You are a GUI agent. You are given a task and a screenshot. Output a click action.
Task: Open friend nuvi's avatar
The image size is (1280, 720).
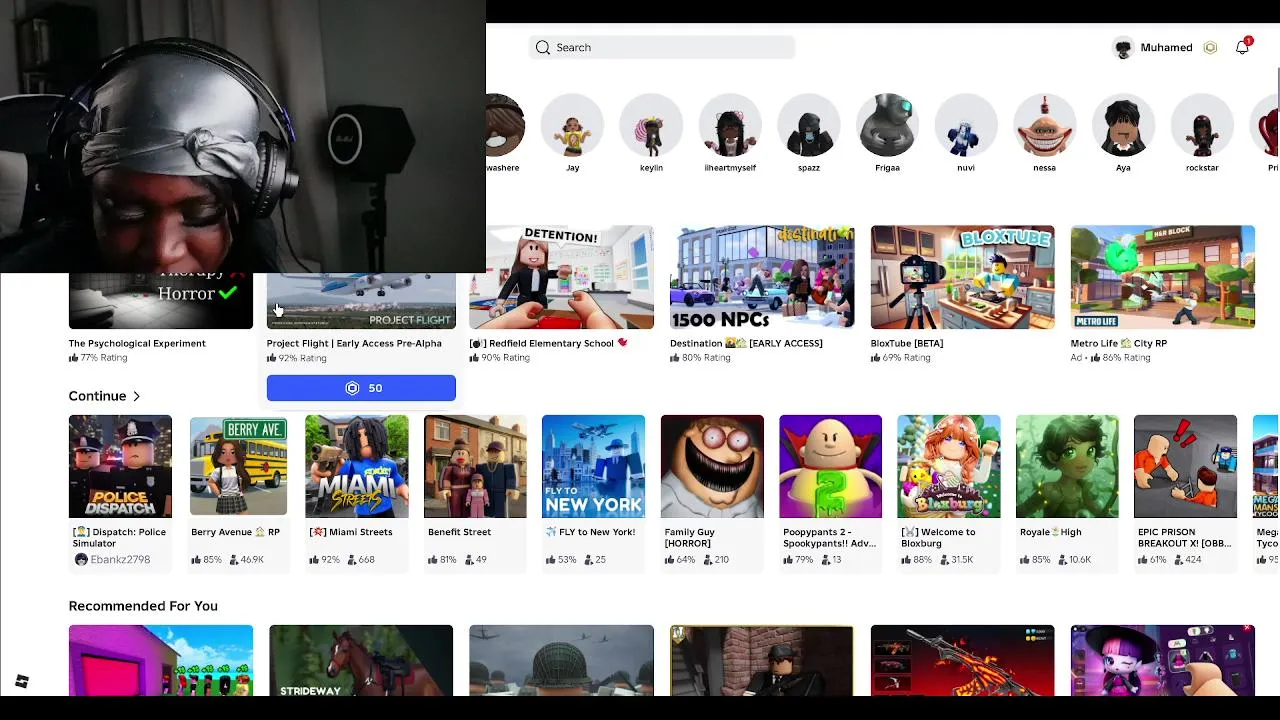click(966, 126)
